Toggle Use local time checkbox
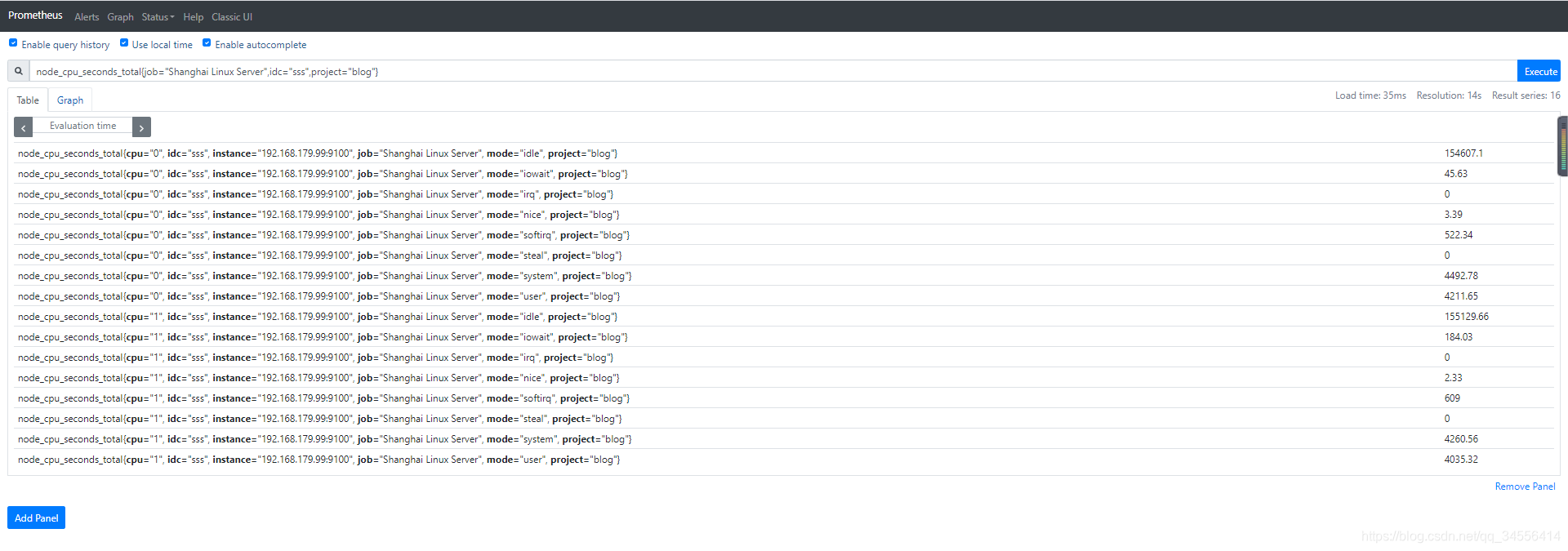Viewport: 1568px width, 551px height. pyautogui.click(x=124, y=43)
